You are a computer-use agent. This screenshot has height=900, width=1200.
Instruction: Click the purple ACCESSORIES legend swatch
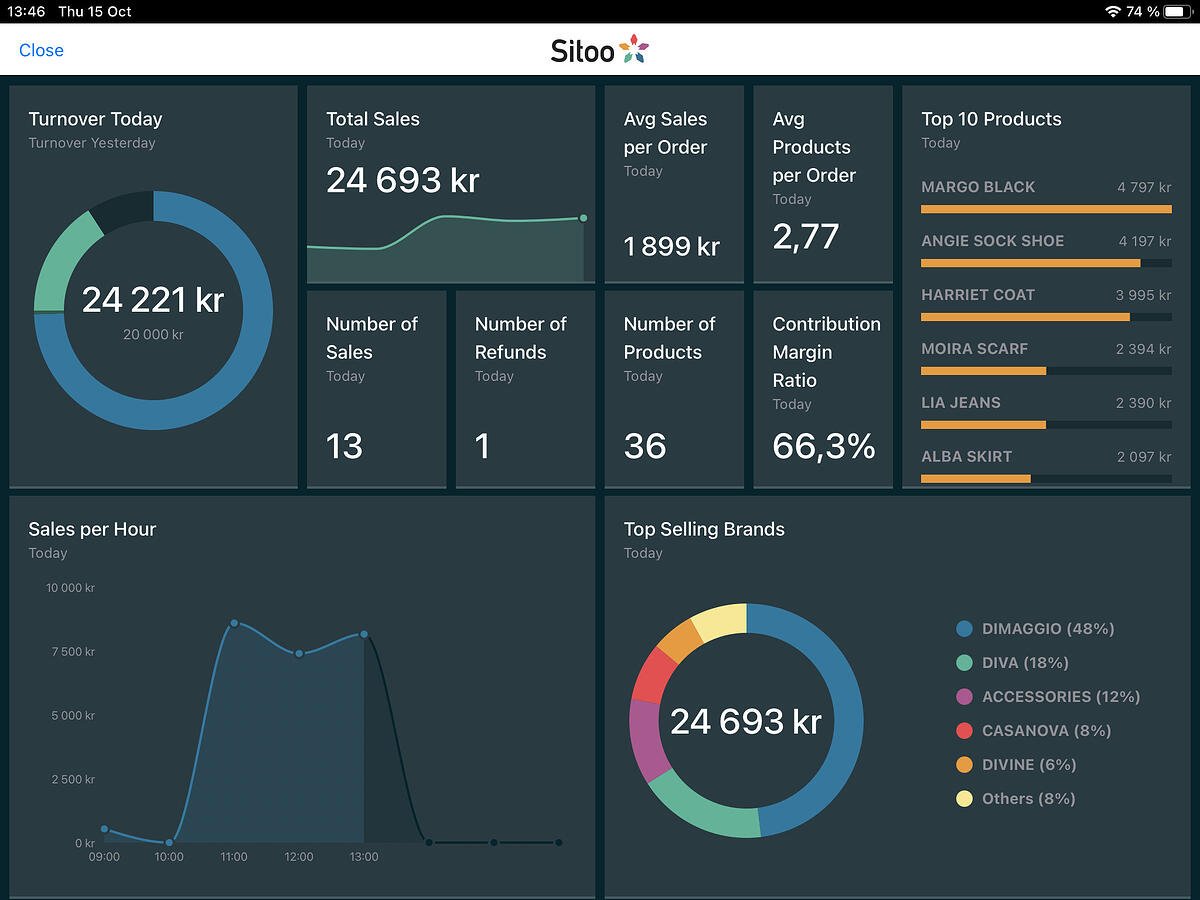[964, 697]
